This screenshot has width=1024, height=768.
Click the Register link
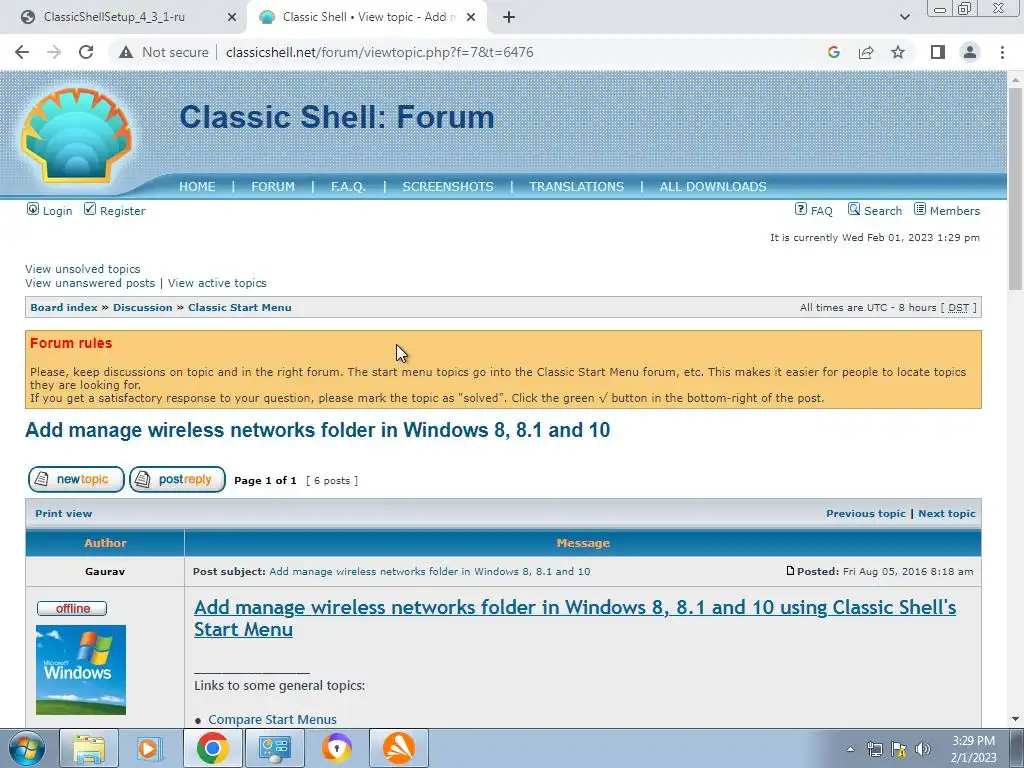click(123, 211)
